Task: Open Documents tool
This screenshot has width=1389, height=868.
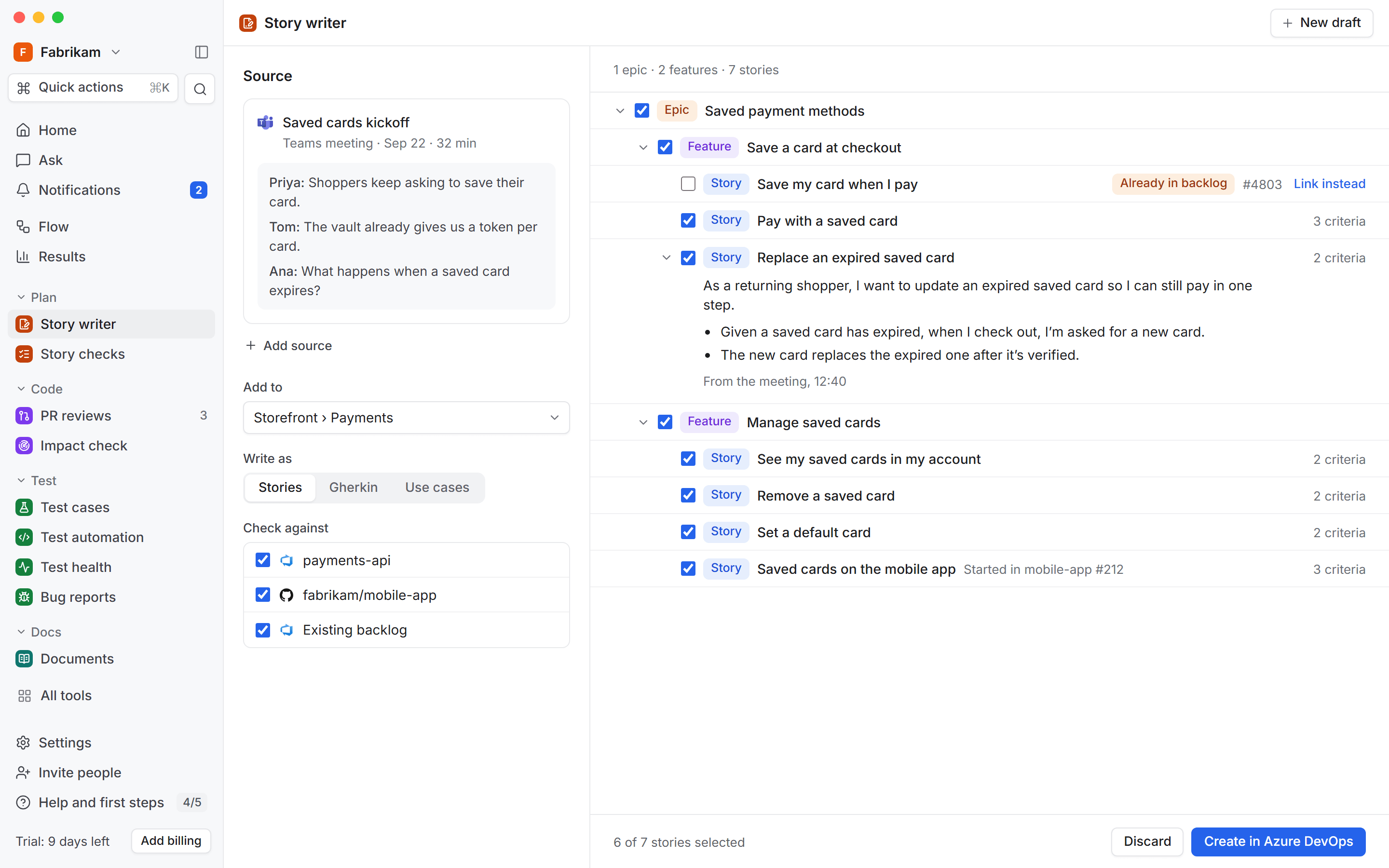Action: [x=111, y=658]
